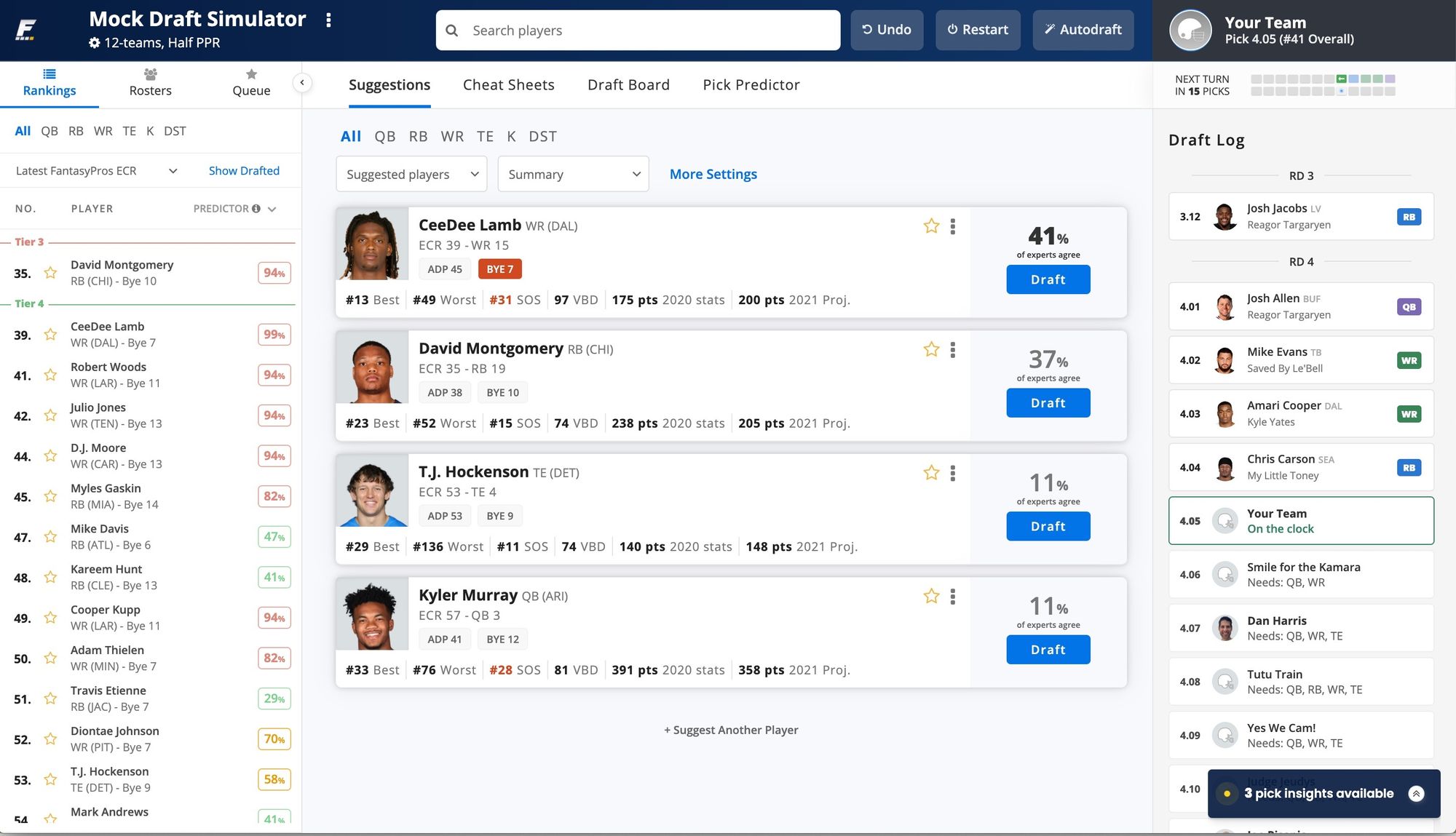Draft T.J. Hockenson with Draft button
This screenshot has width=1456, height=836.
point(1048,525)
